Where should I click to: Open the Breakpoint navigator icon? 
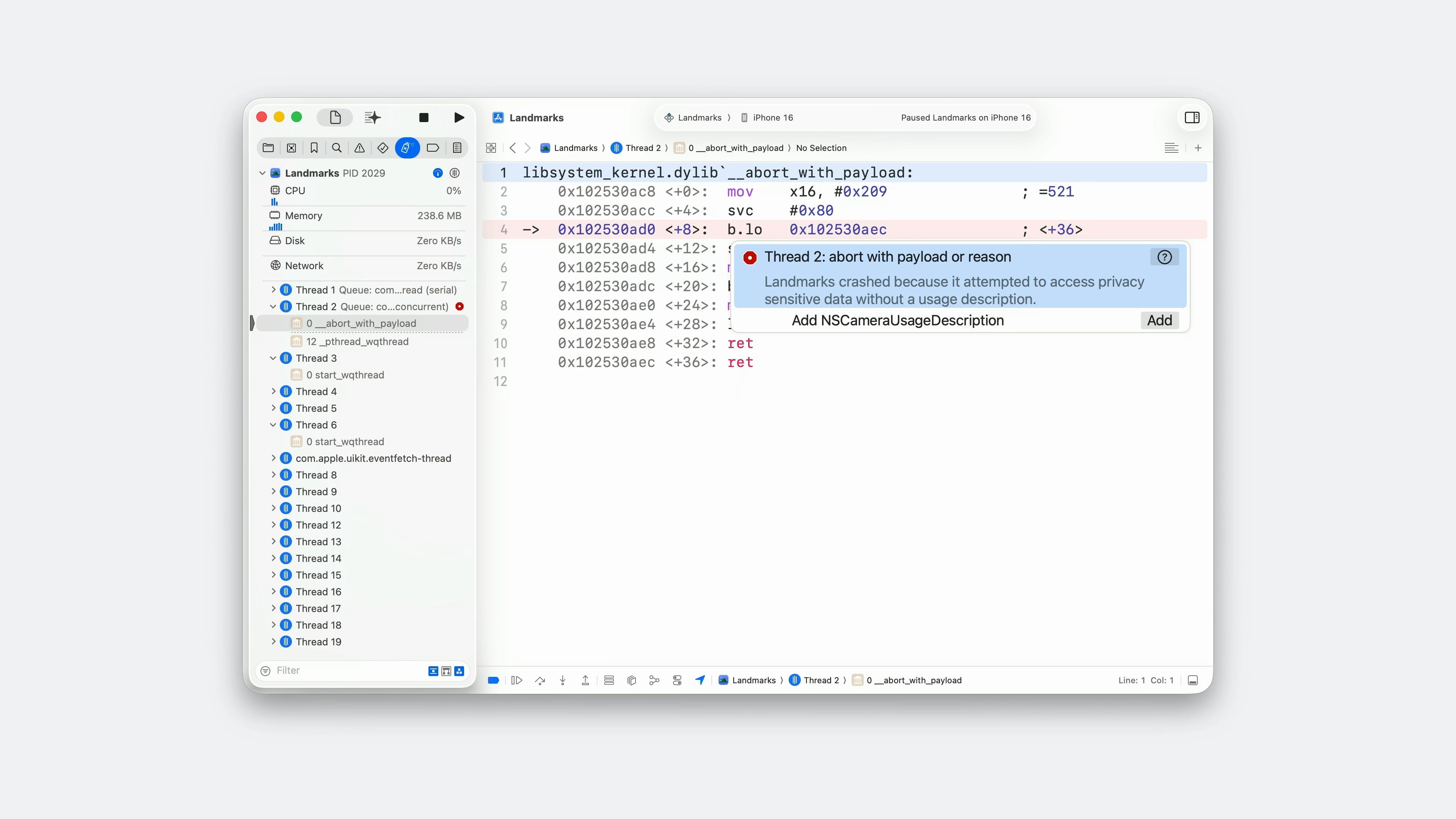tap(433, 148)
